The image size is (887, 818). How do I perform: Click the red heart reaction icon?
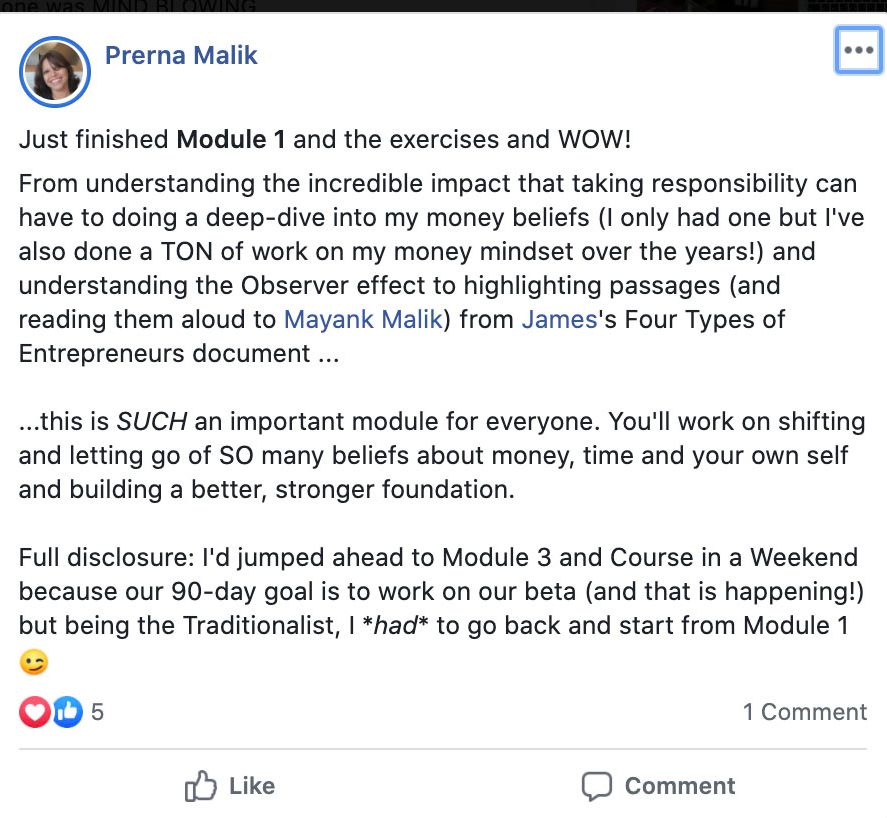35,712
